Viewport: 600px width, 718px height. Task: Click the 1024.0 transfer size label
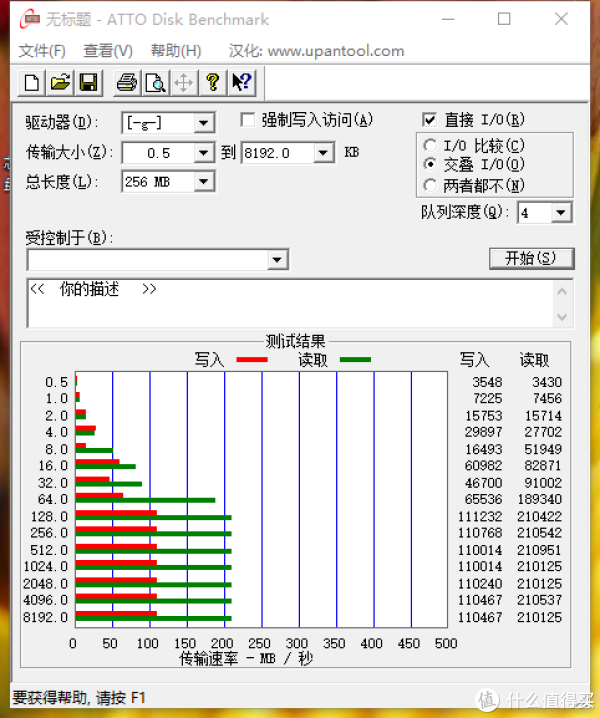[46, 566]
